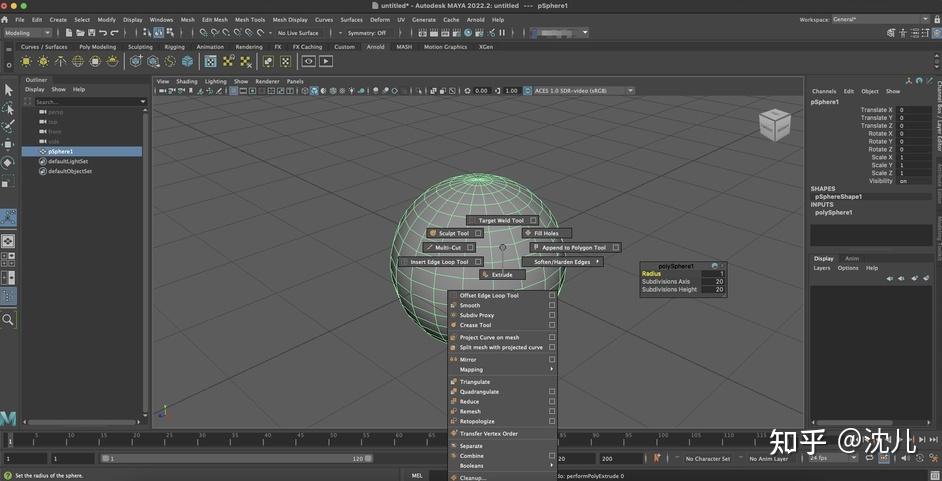Open the Mesh Tools menu

249,20
